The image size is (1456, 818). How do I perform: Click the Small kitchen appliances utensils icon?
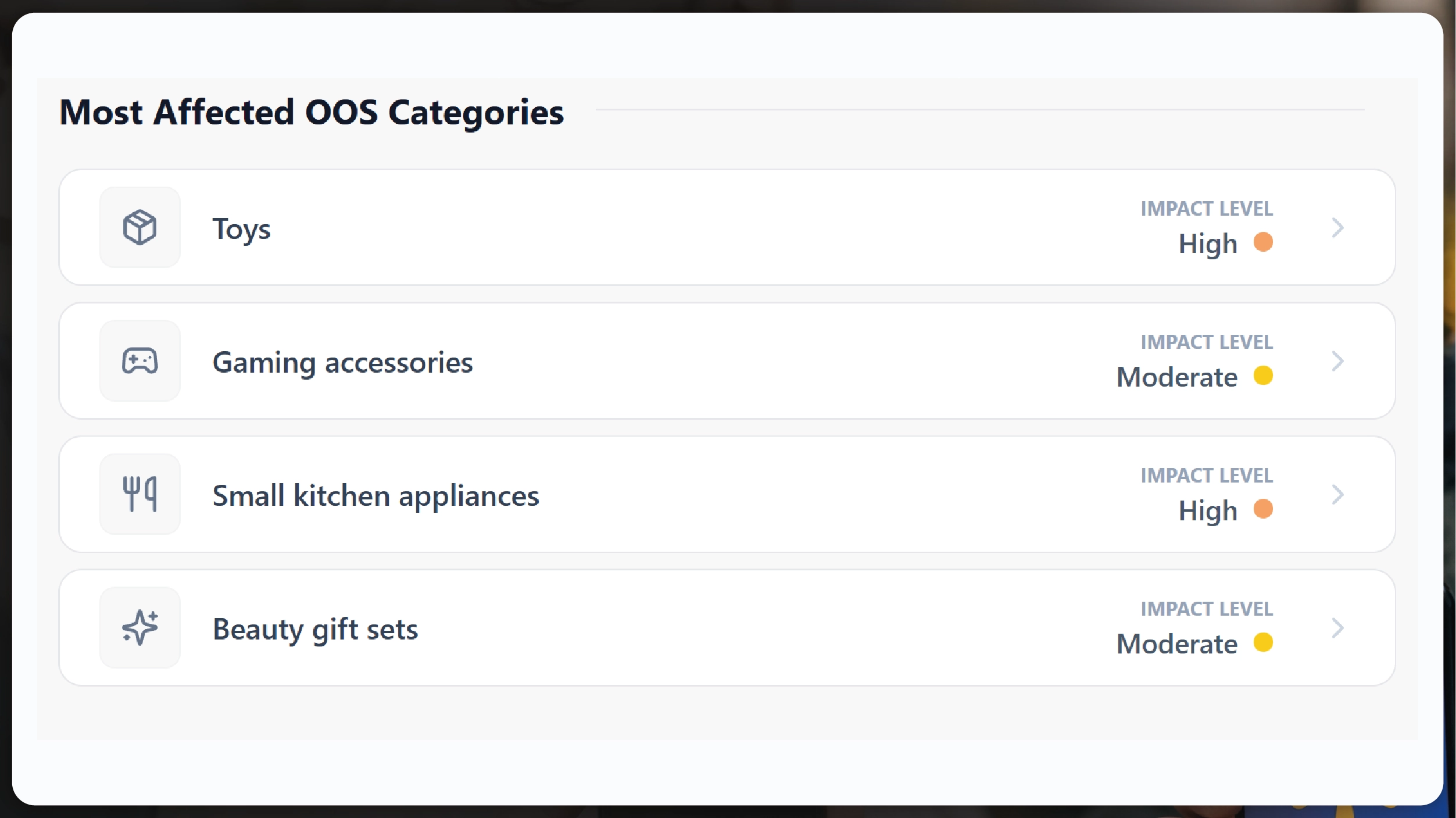[140, 494]
